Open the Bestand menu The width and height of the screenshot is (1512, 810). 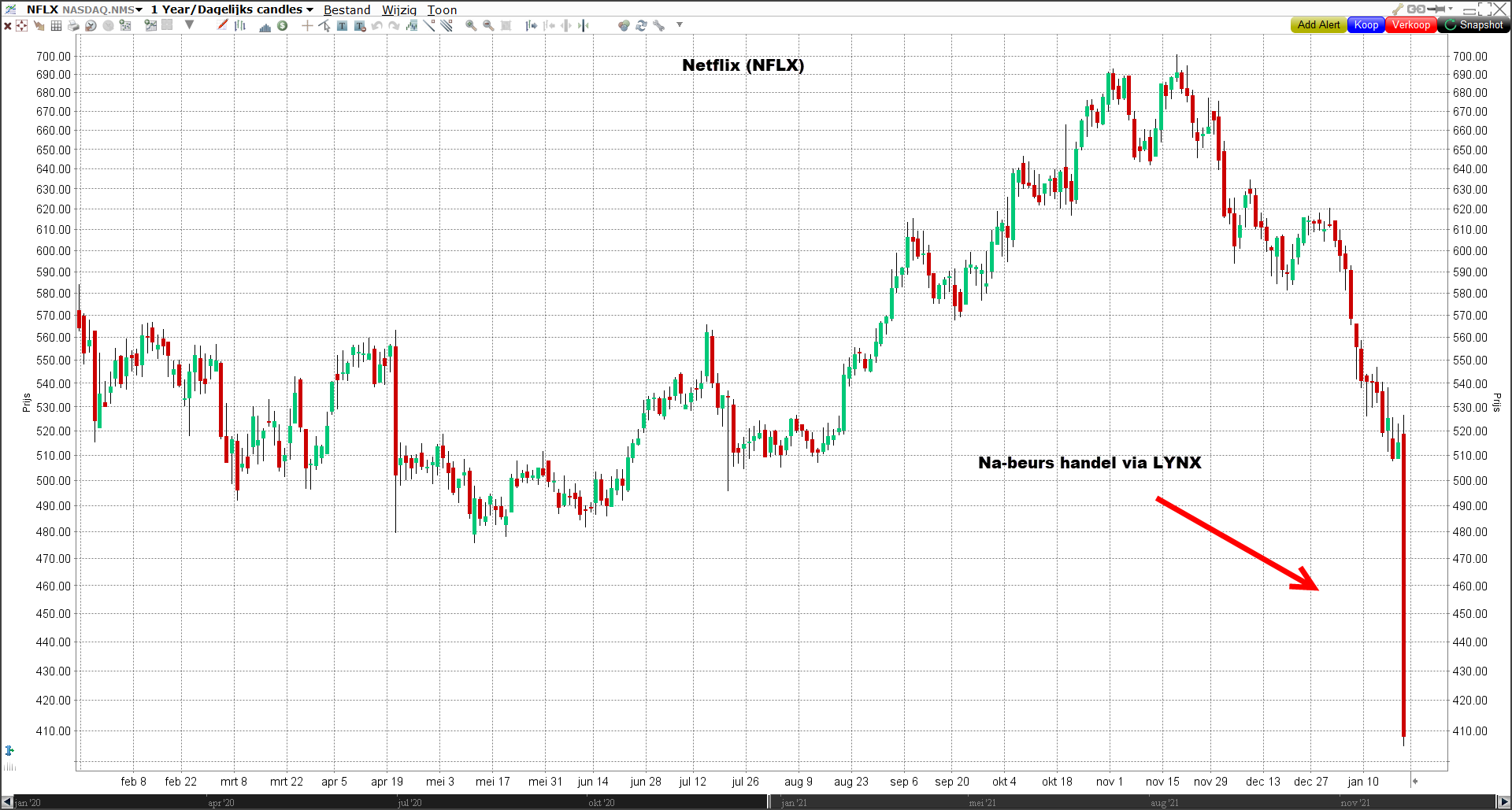point(346,9)
